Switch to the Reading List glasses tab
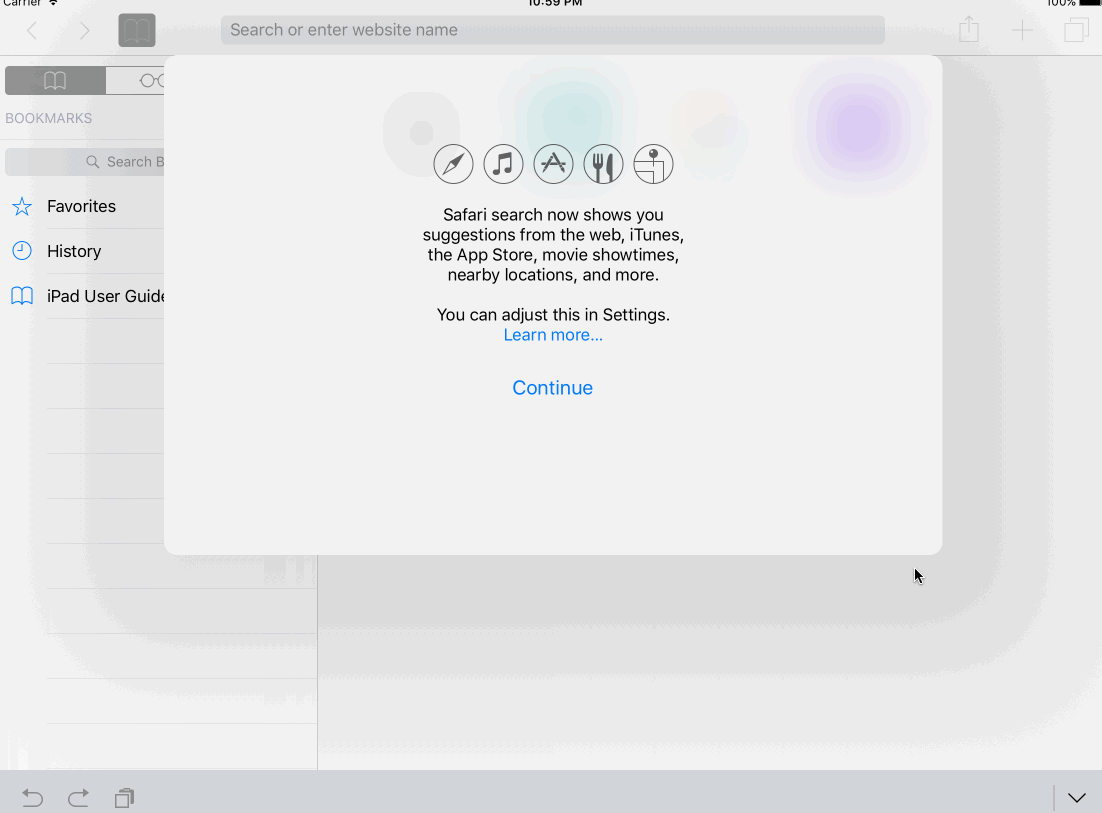This screenshot has height=813, width=1102. point(150,80)
